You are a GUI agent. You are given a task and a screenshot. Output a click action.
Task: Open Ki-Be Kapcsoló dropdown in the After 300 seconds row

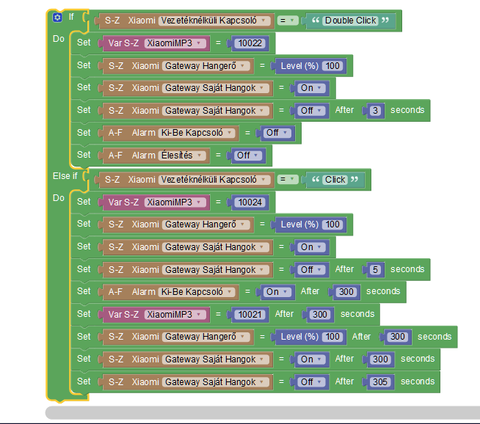[x=196, y=292]
